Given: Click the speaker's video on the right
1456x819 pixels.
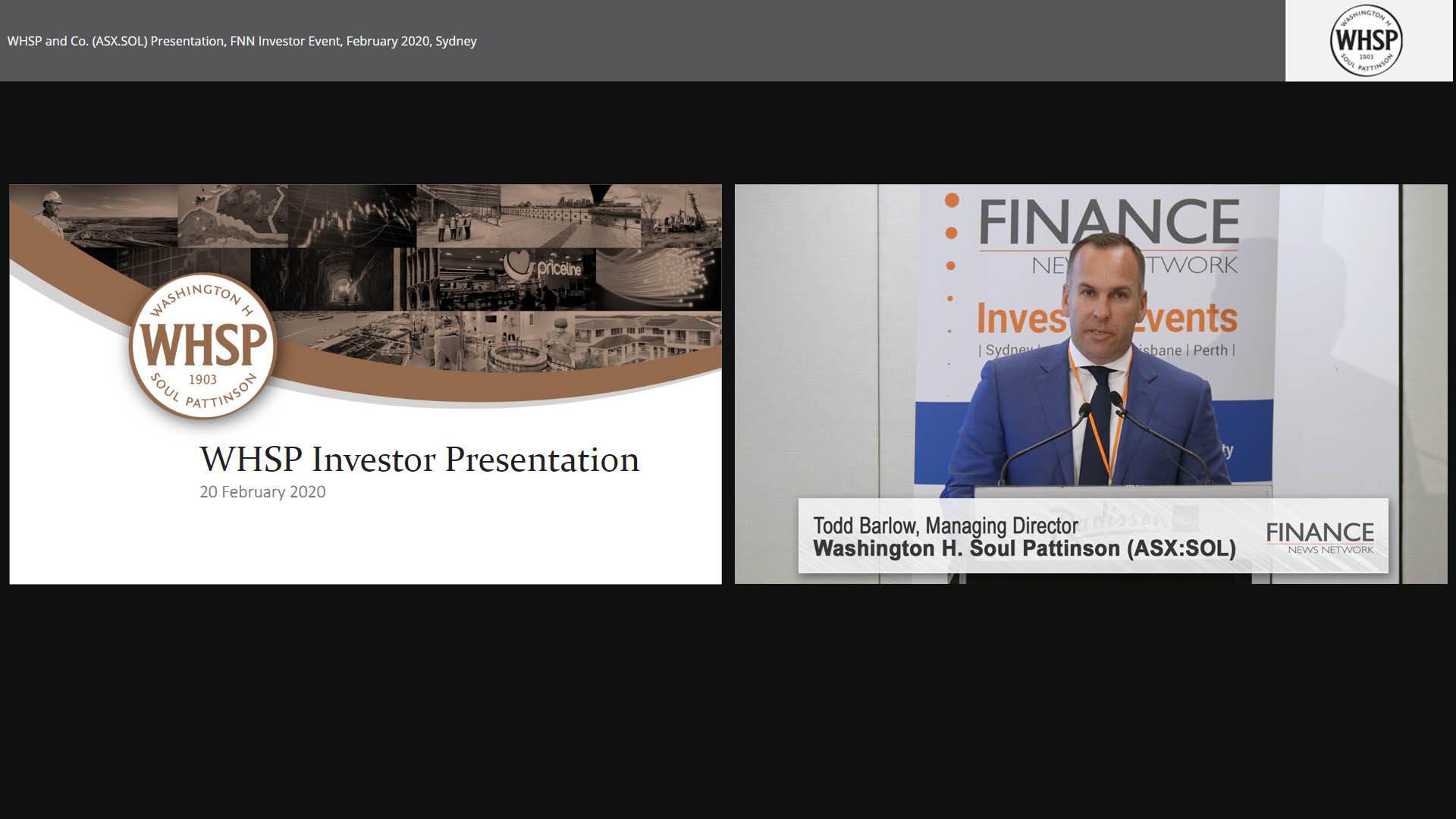Looking at the screenshot, I should coord(1090,384).
